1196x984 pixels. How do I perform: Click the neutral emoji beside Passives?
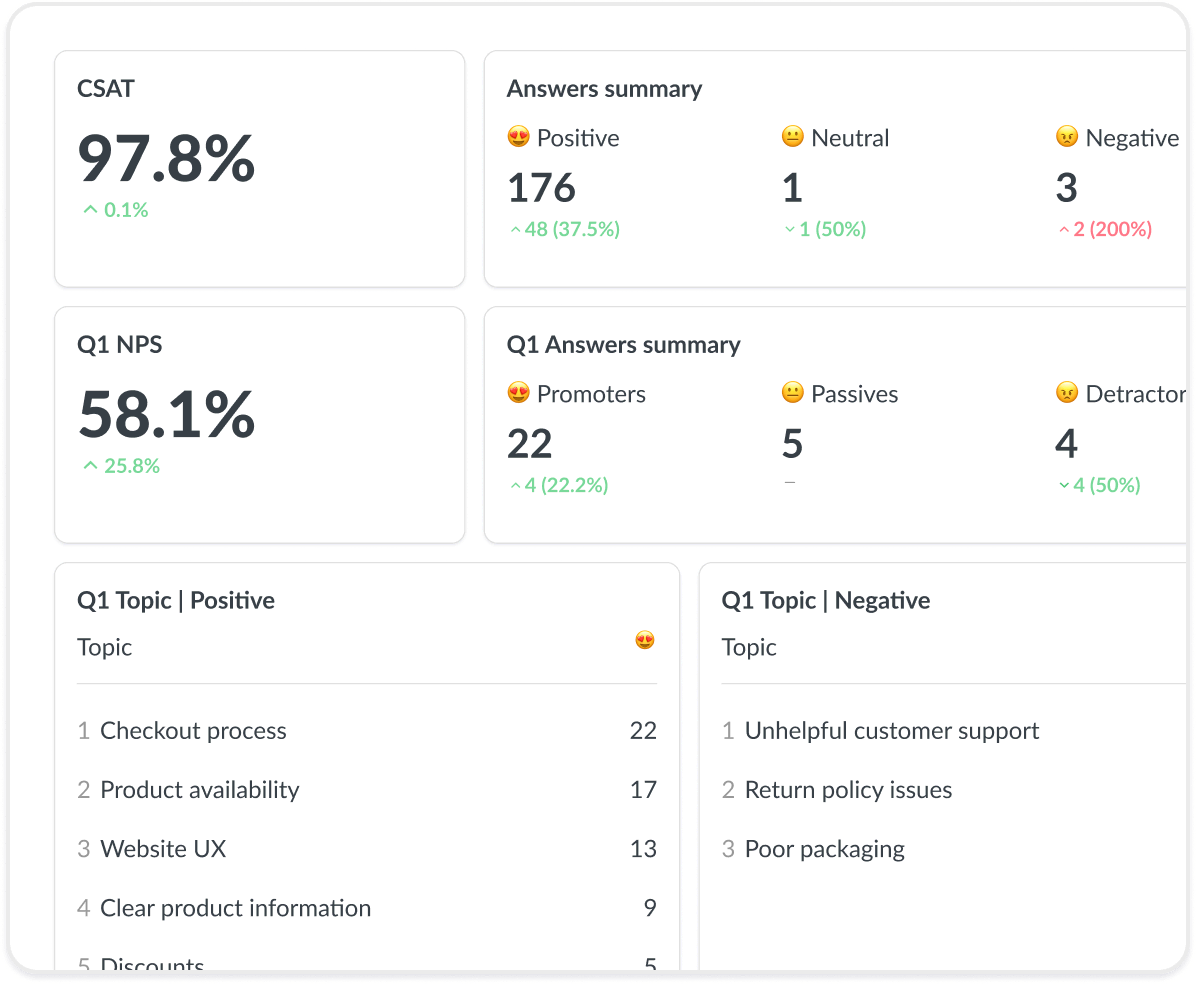tap(792, 393)
